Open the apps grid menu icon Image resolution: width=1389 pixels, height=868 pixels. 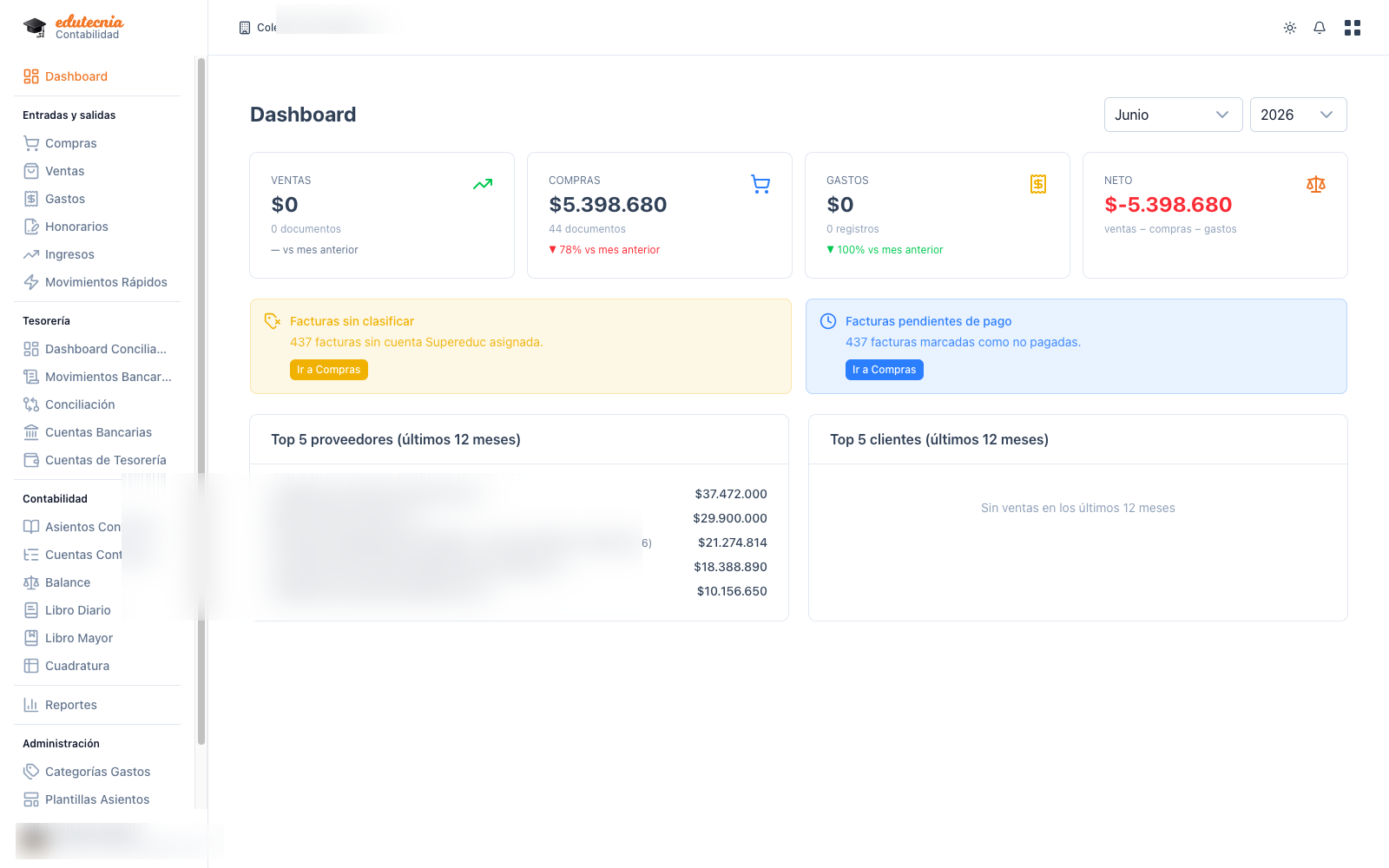1353,28
